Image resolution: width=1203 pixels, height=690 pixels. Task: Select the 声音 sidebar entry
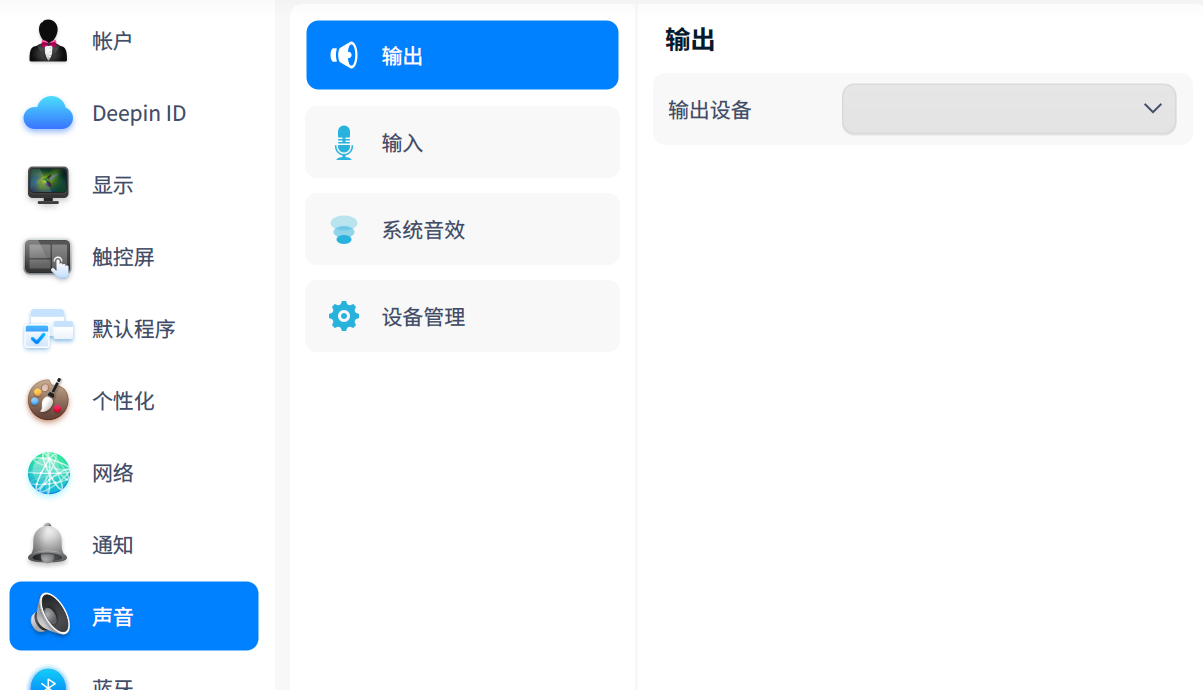pyautogui.click(x=134, y=616)
